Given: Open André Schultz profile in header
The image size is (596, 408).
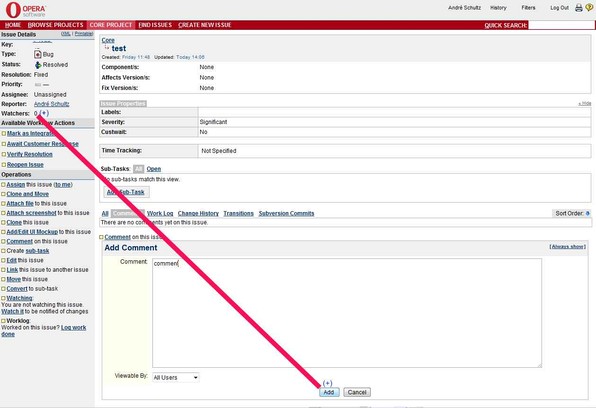Looking at the screenshot, I should click(x=464, y=8).
